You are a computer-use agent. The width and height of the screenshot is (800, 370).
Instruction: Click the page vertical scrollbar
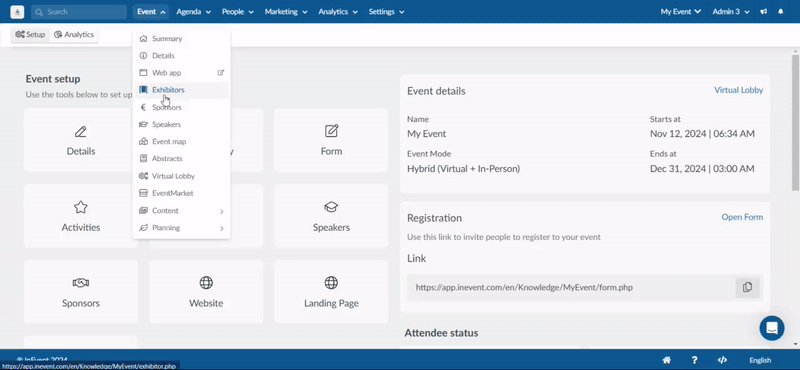tap(795, 122)
